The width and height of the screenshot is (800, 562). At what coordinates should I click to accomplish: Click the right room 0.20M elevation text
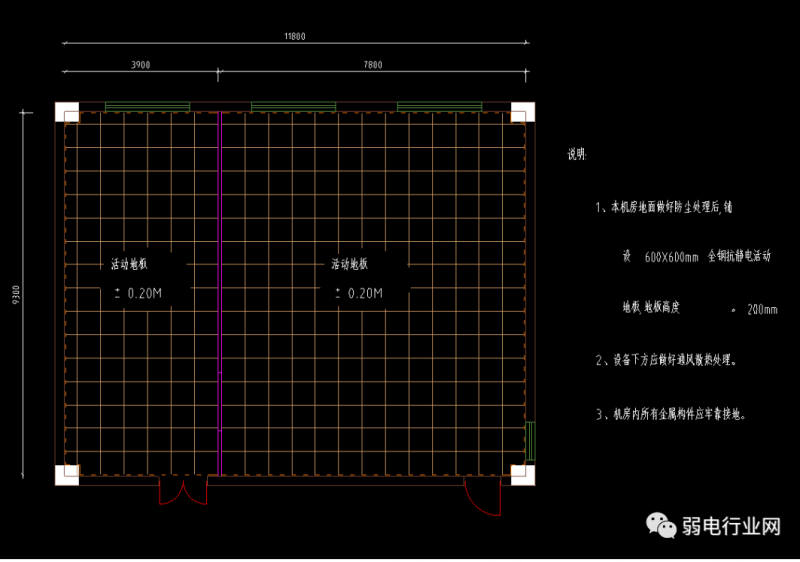click(x=359, y=293)
